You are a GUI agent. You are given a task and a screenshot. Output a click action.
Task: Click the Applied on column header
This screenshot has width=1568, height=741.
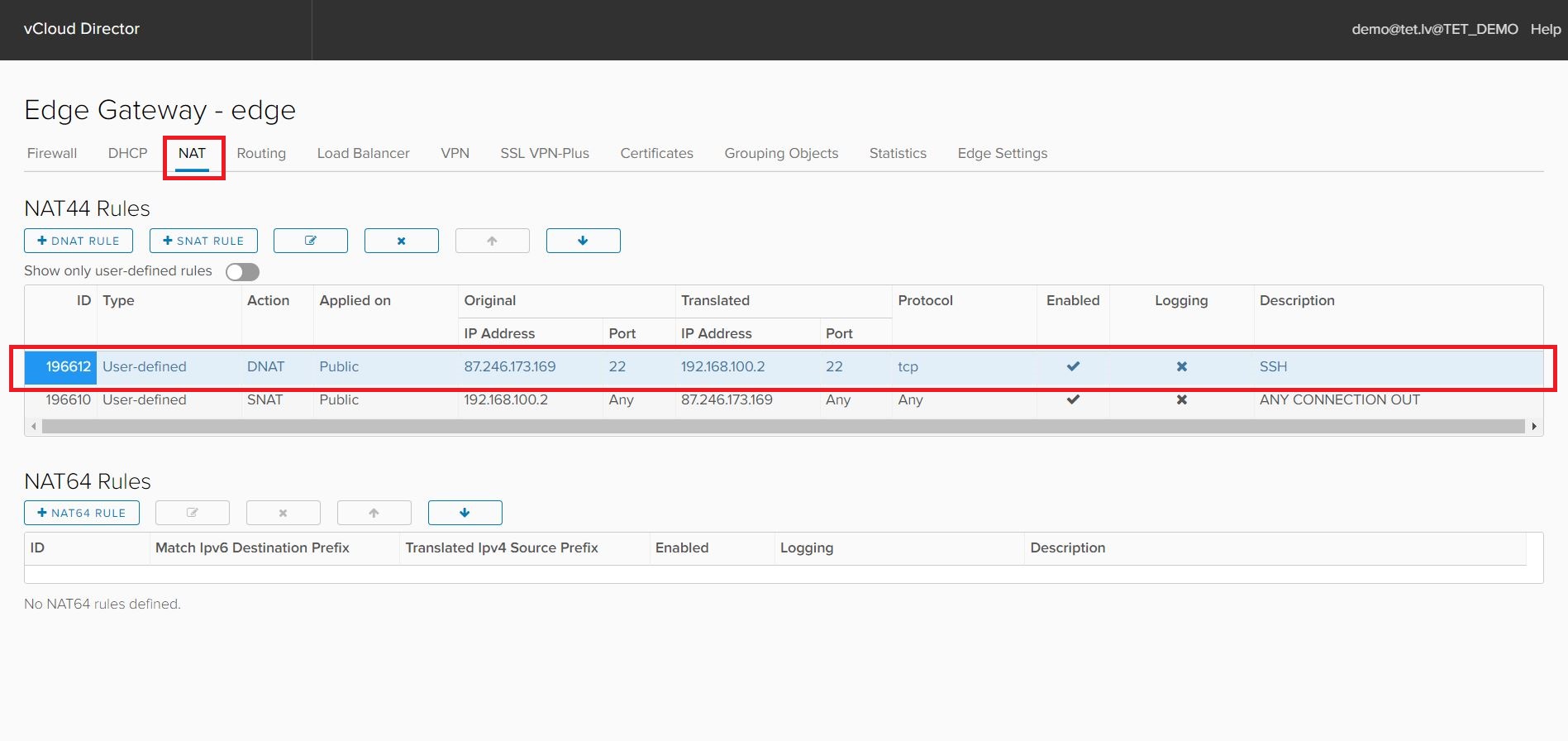355,300
